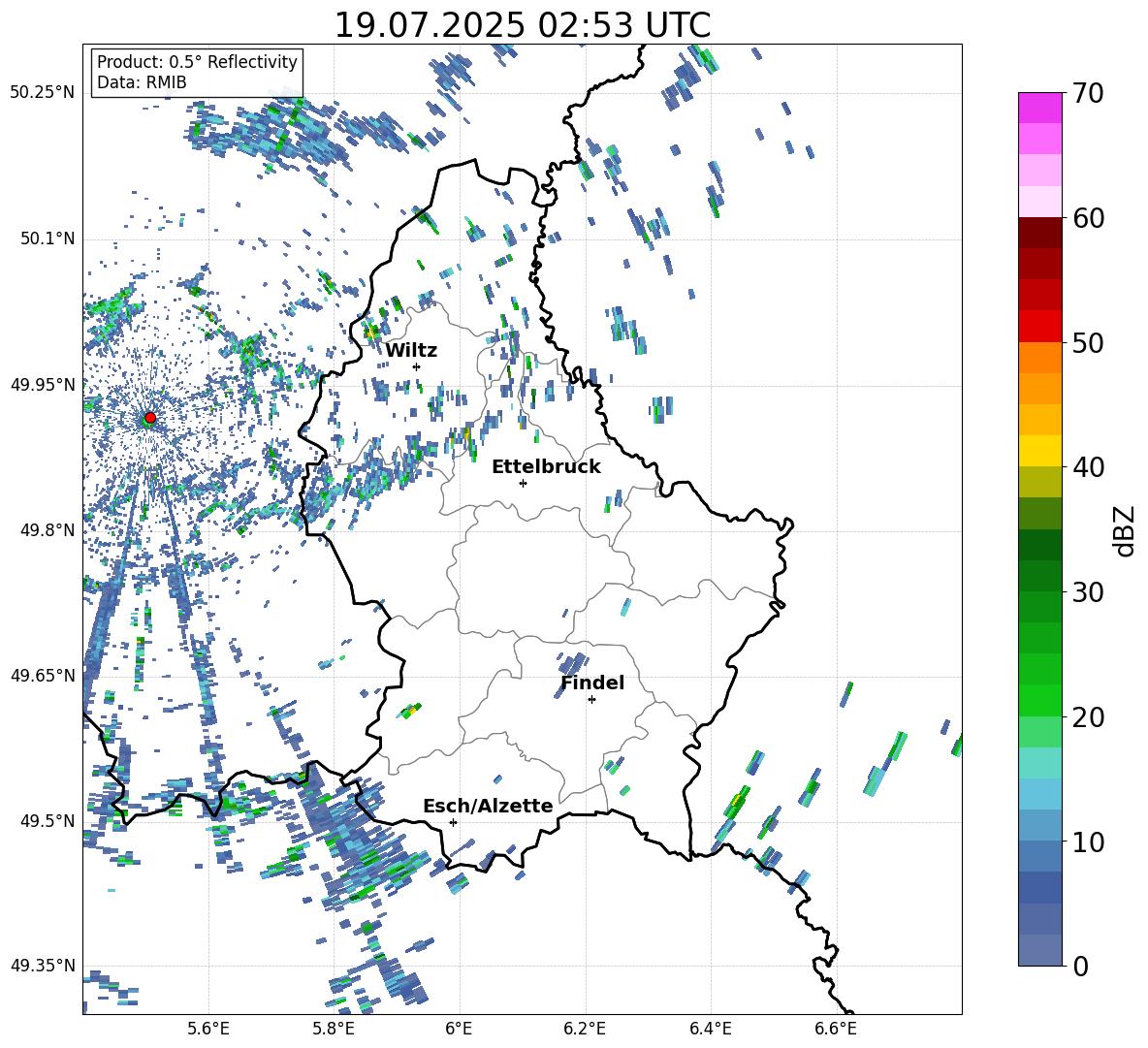1148x1048 pixels.
Task: Click the Ettelbruck station cross marker
Action: click(523, 483)
